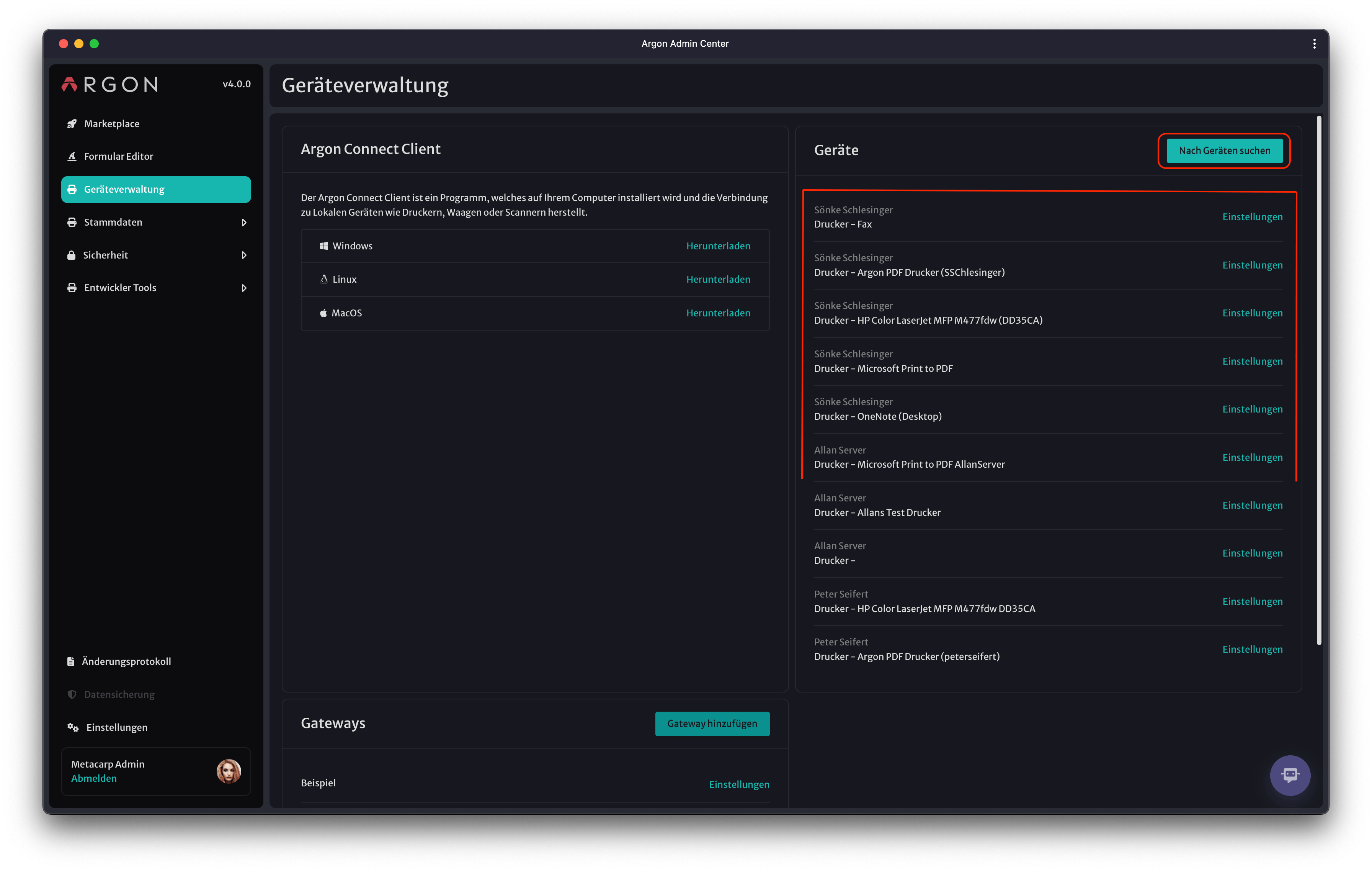The height and width of the screenshot is (871, 1372).
Task: Click the Metacarp Admin avatar
Action: [x=229, y=771]
